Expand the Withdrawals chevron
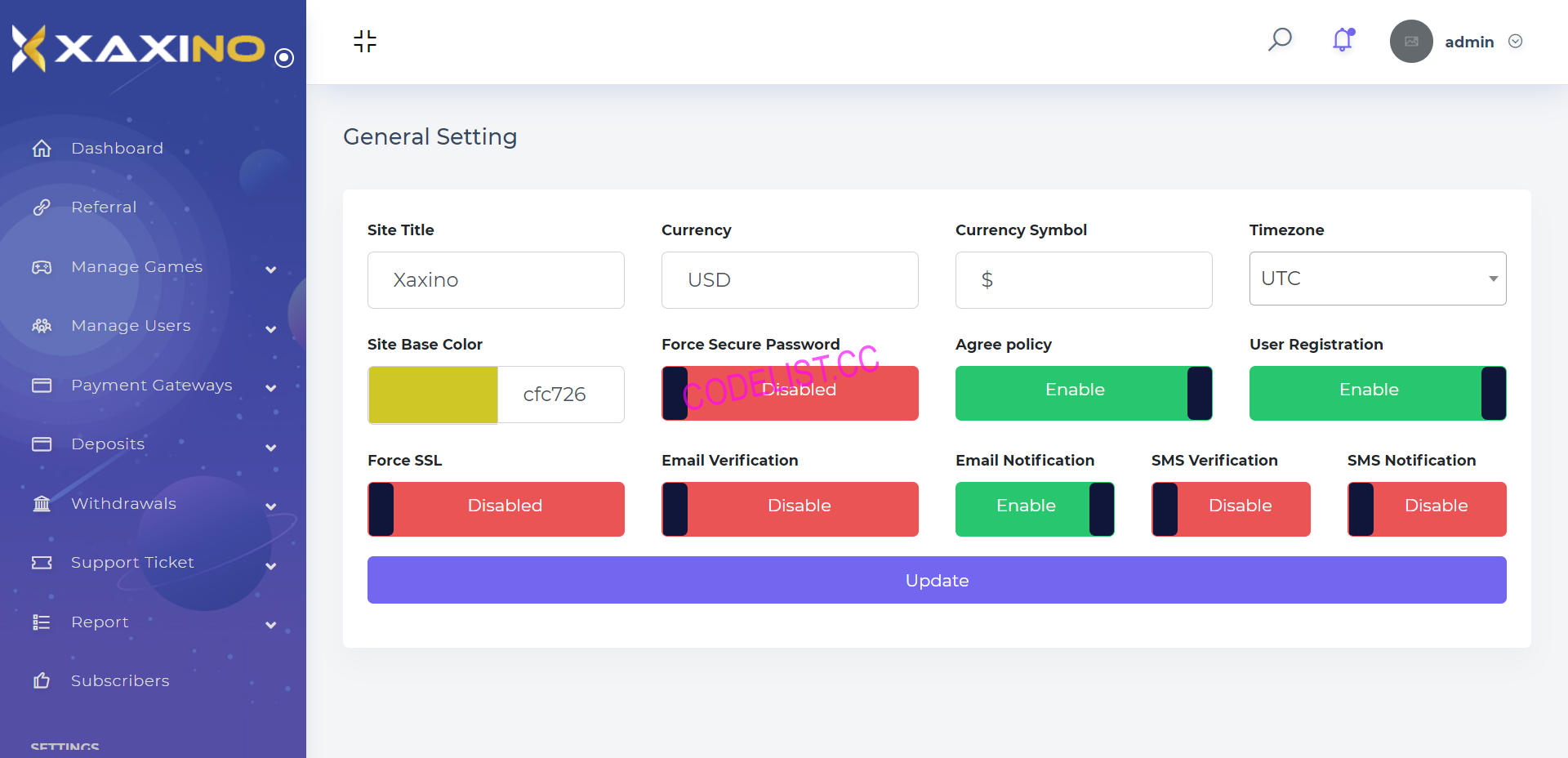1568x758 pixels. tap(271, 506)
